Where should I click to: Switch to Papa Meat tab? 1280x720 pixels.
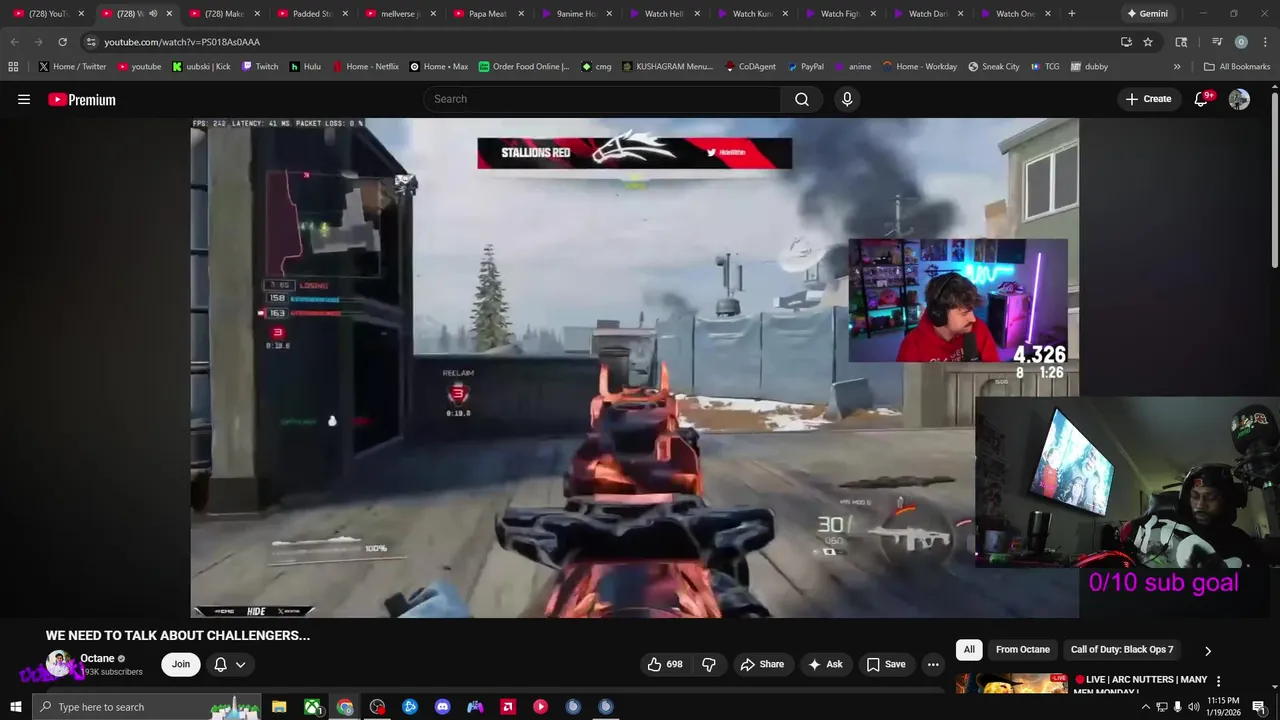[487, 14]
